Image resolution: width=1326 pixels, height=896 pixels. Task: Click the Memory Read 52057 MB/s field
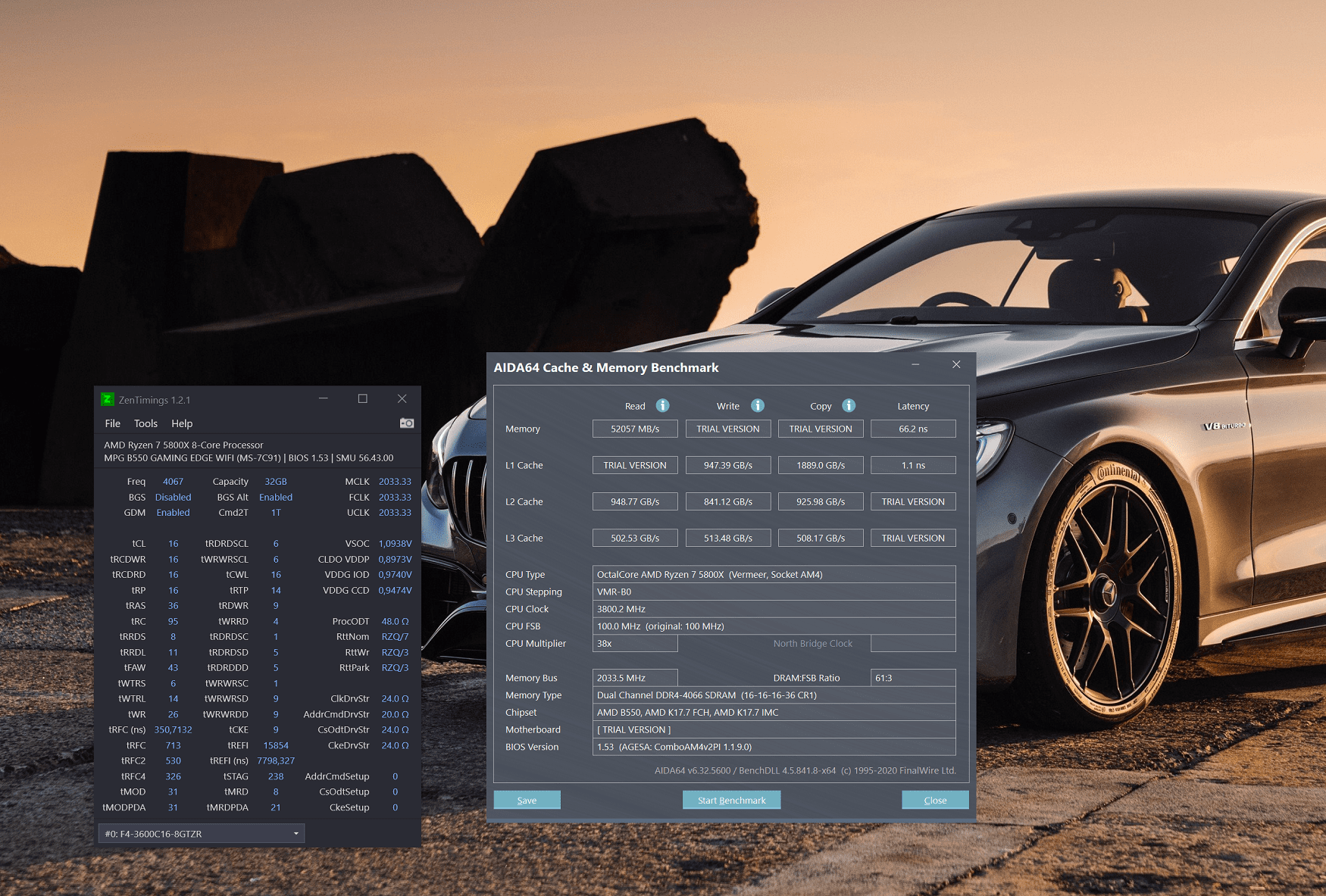coord(635,429)
